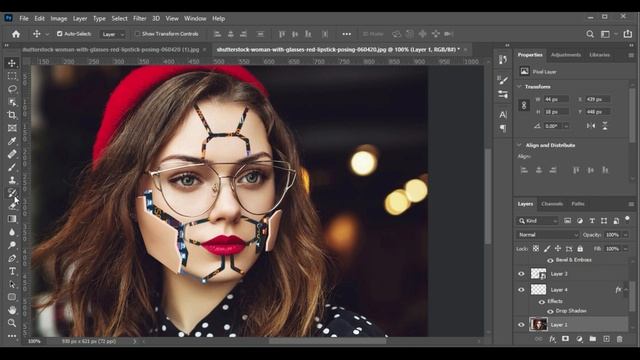Click the delete layer trash icon
The width and height of the screenshot is (640, 360).
click(x=620, y=339)
